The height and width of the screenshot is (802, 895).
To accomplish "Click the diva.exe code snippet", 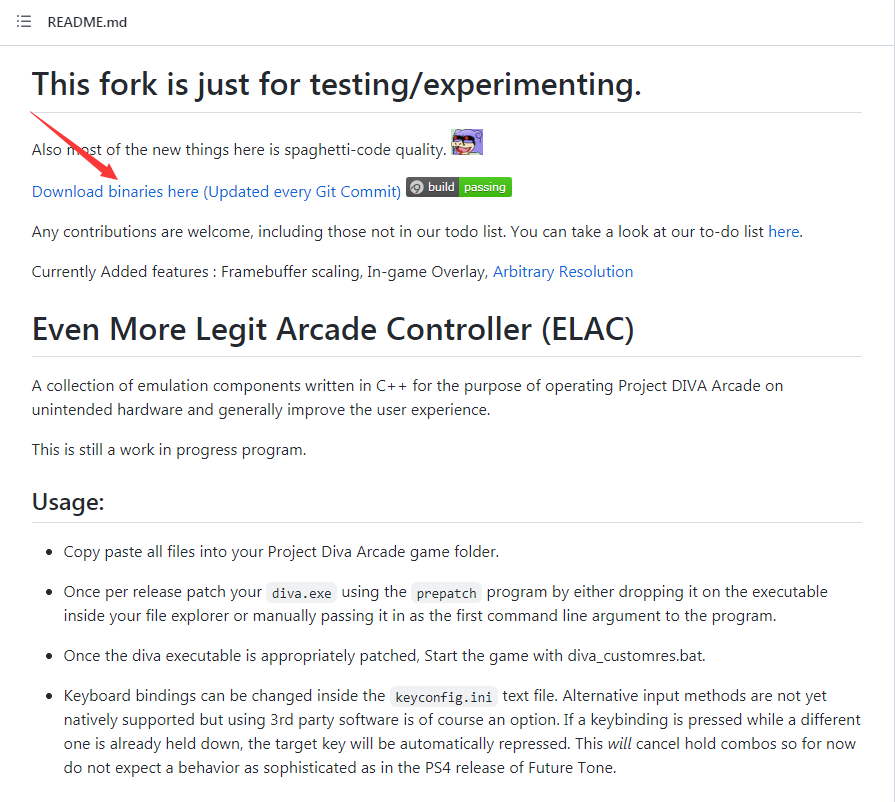I will coord(301,592).
